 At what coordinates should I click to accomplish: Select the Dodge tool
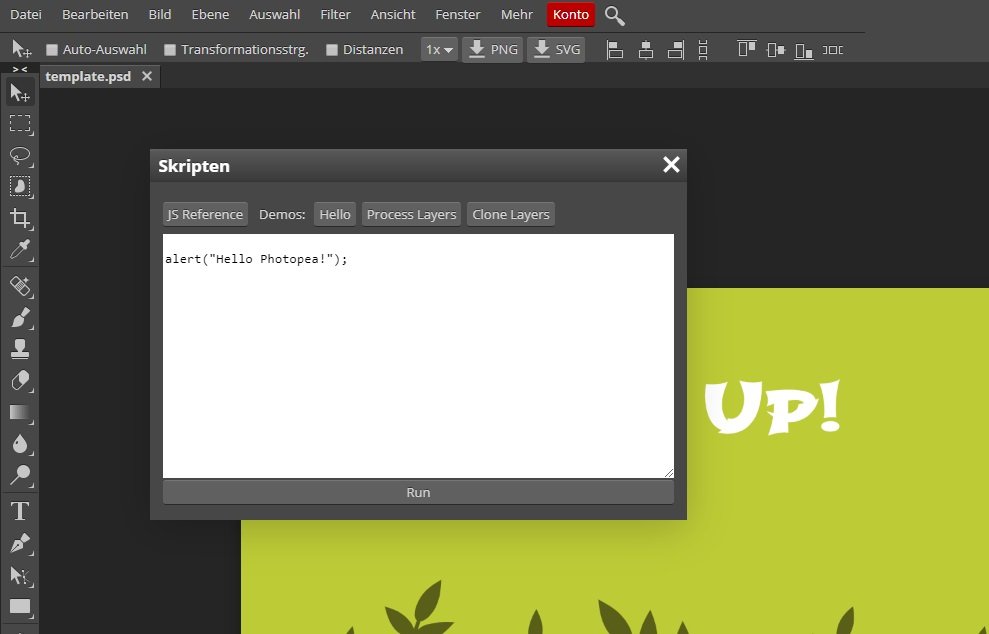pos(20,475)
